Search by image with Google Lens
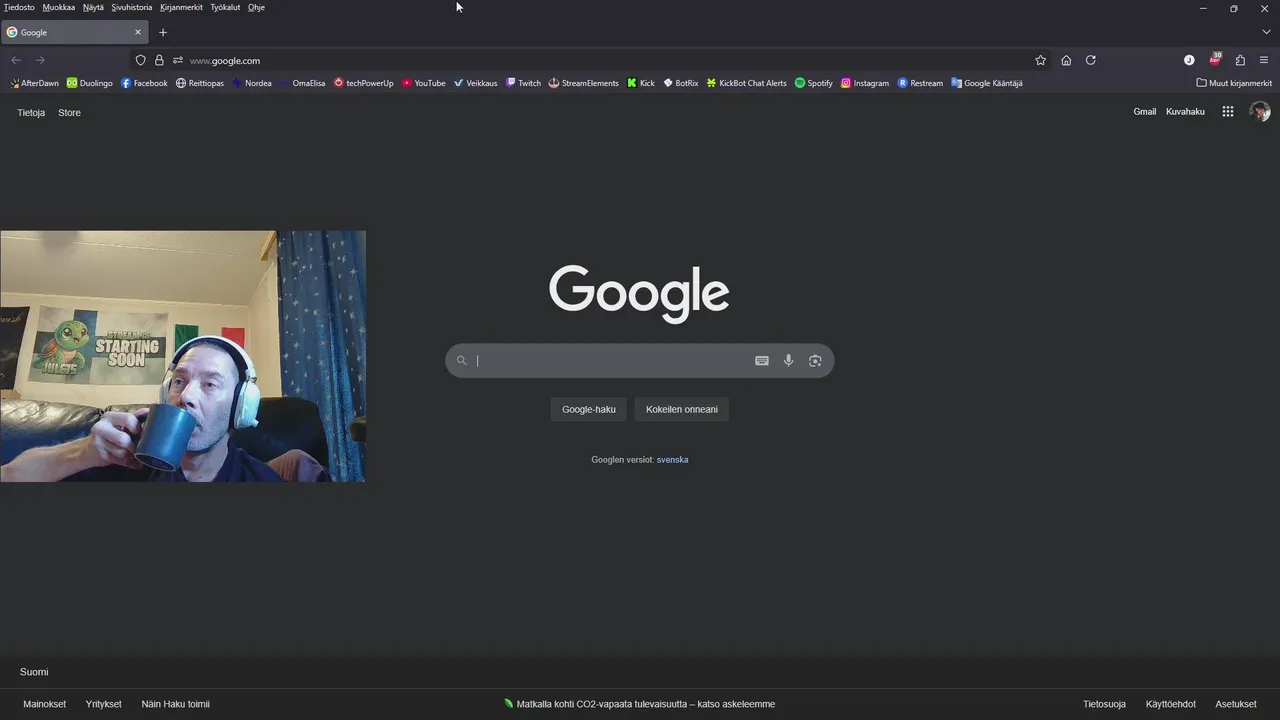 coord(815,361)
